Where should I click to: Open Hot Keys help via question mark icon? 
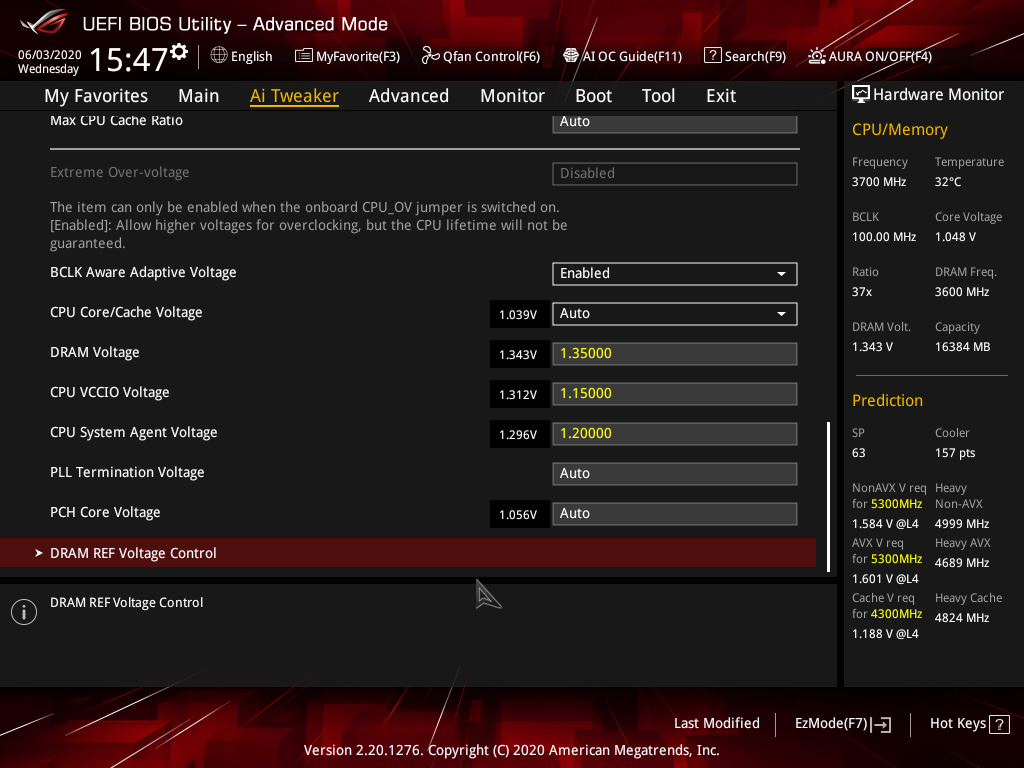tap(1001, 723)
